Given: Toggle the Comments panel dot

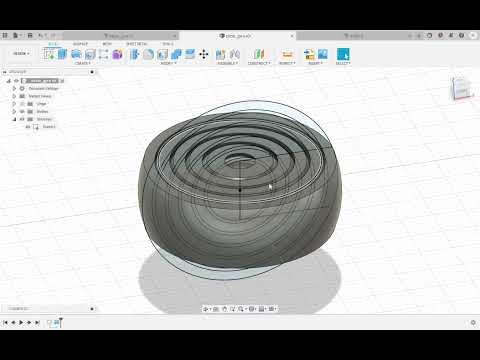Looking at the screenshot, I should point(92,309).
